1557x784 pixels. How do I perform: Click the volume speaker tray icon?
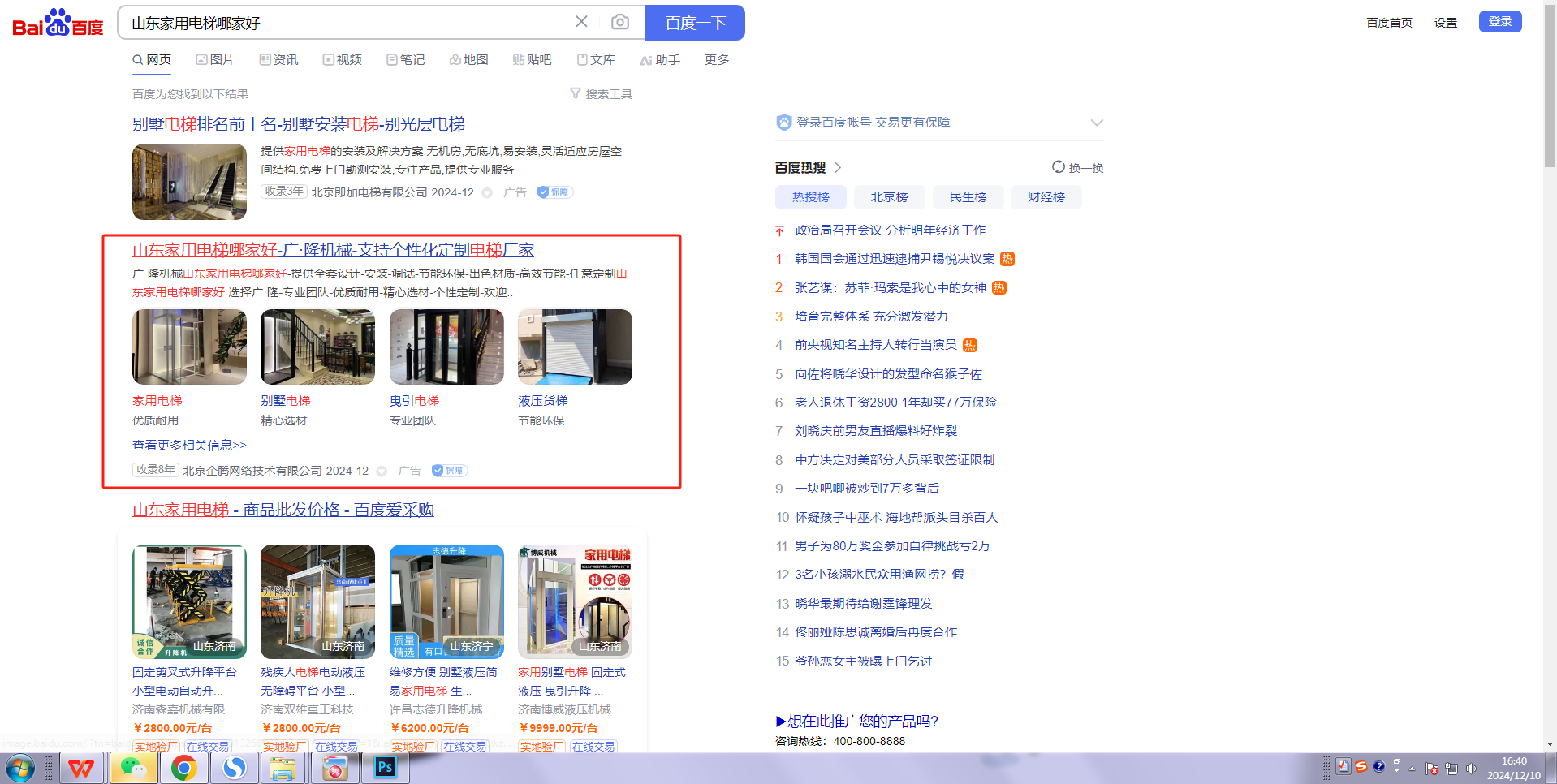tap(1471, 769)
